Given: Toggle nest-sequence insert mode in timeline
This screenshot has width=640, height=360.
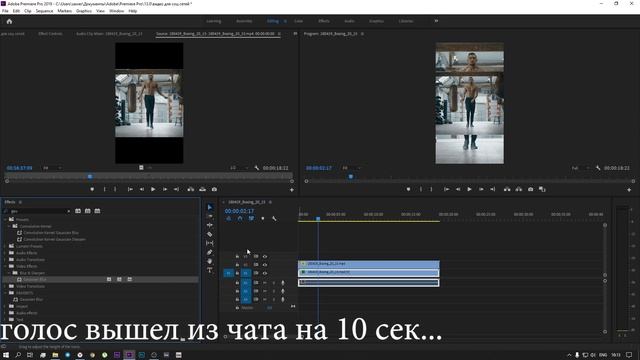Looking at the screenshot, I should click(229, 219).
